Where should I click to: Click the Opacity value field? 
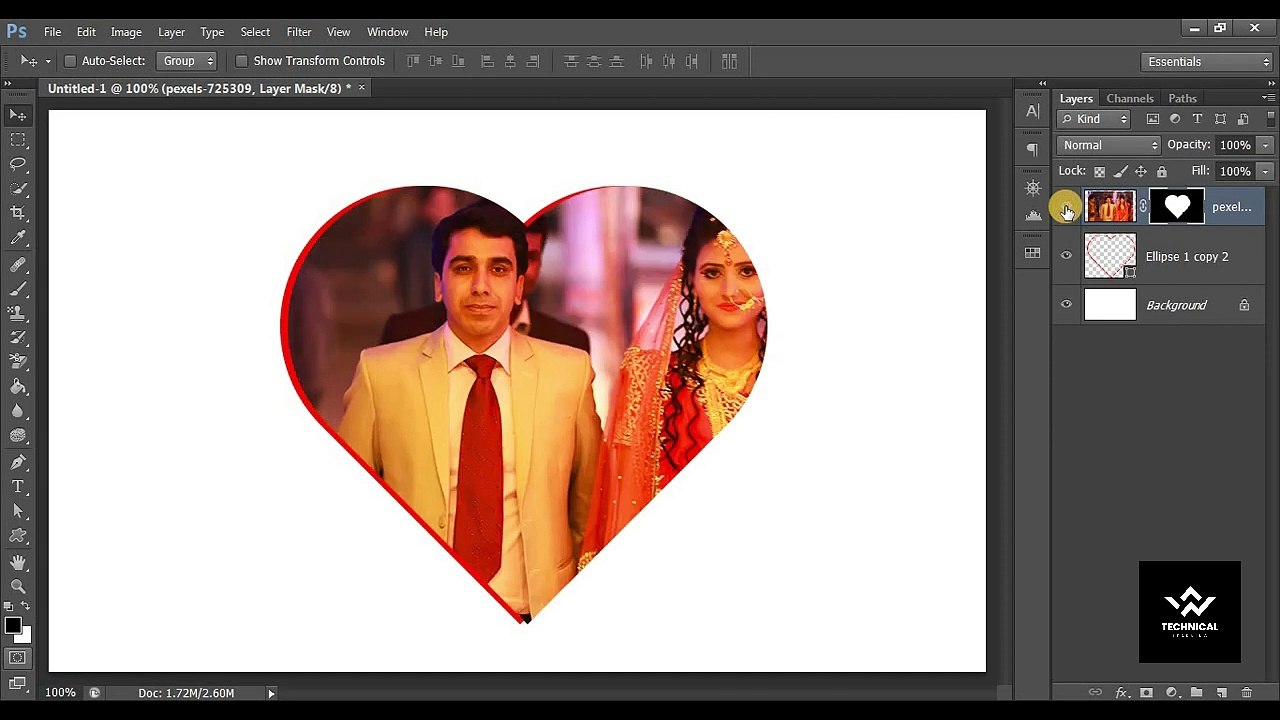[1235, 145]
